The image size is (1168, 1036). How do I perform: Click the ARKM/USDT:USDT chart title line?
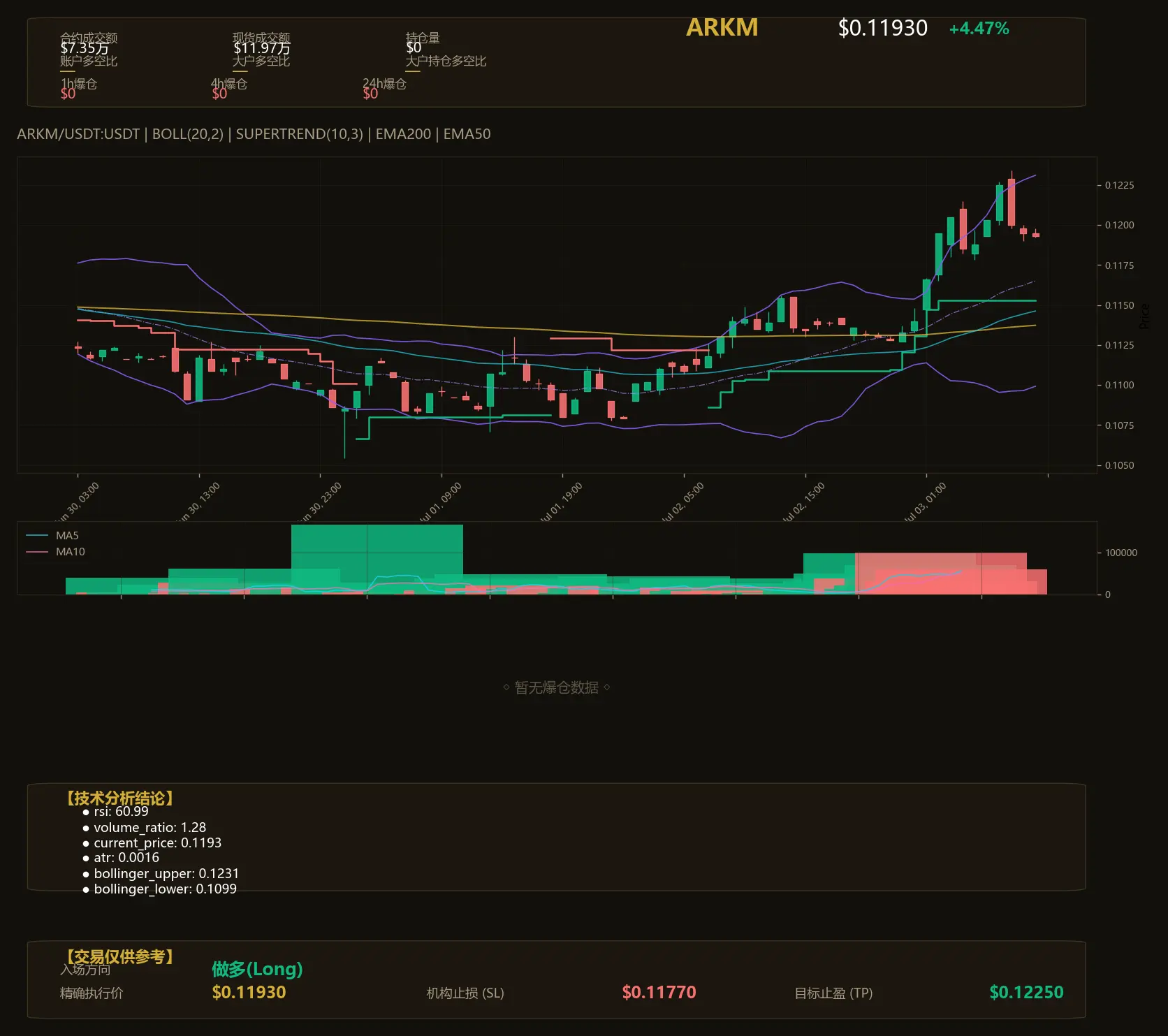point(254,134)
